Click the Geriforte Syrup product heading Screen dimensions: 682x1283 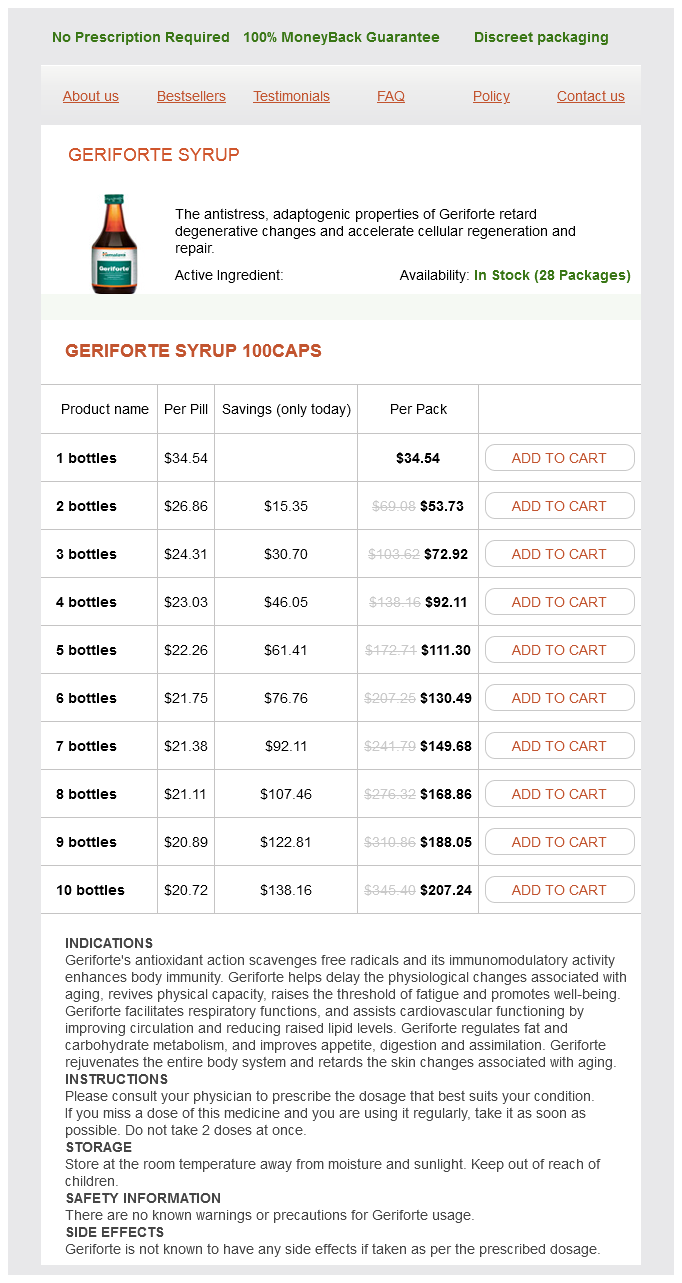(154, 155)
